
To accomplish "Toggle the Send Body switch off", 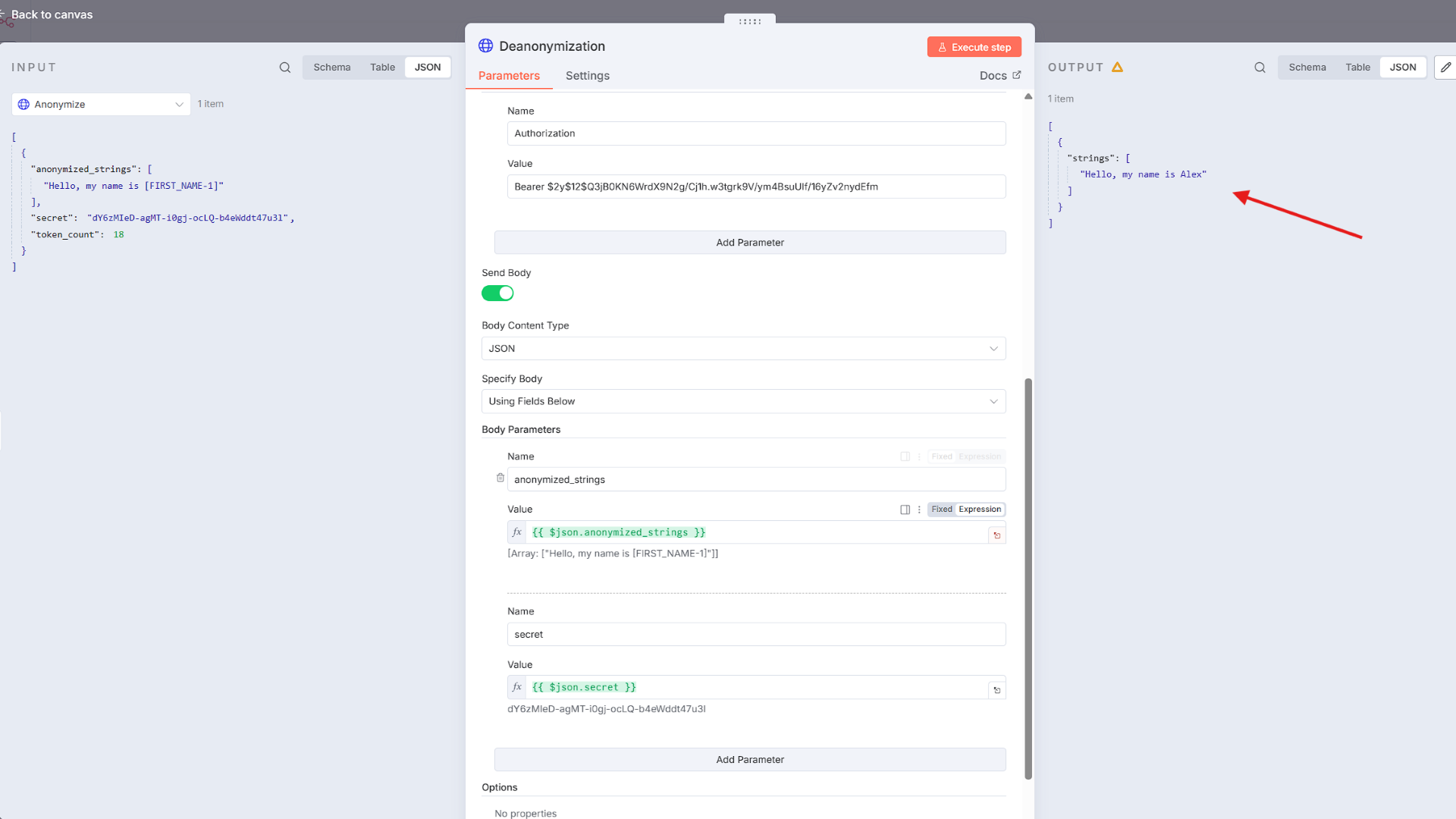I will [x=497, y=293].
